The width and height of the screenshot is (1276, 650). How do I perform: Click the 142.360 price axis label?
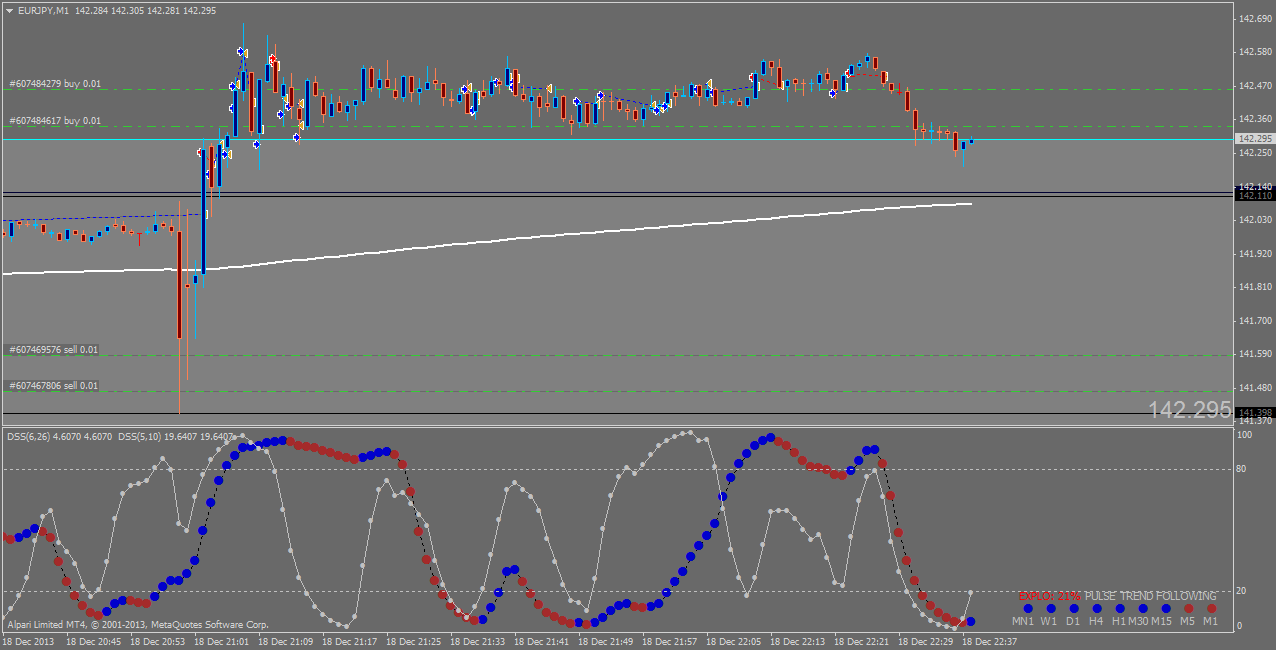(x=1255, y=119)
